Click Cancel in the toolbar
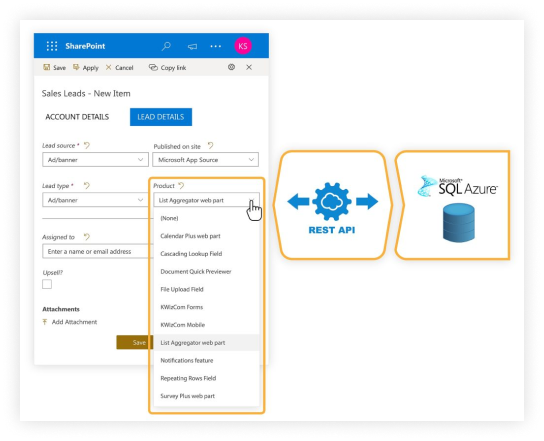 tap(119, 68)
